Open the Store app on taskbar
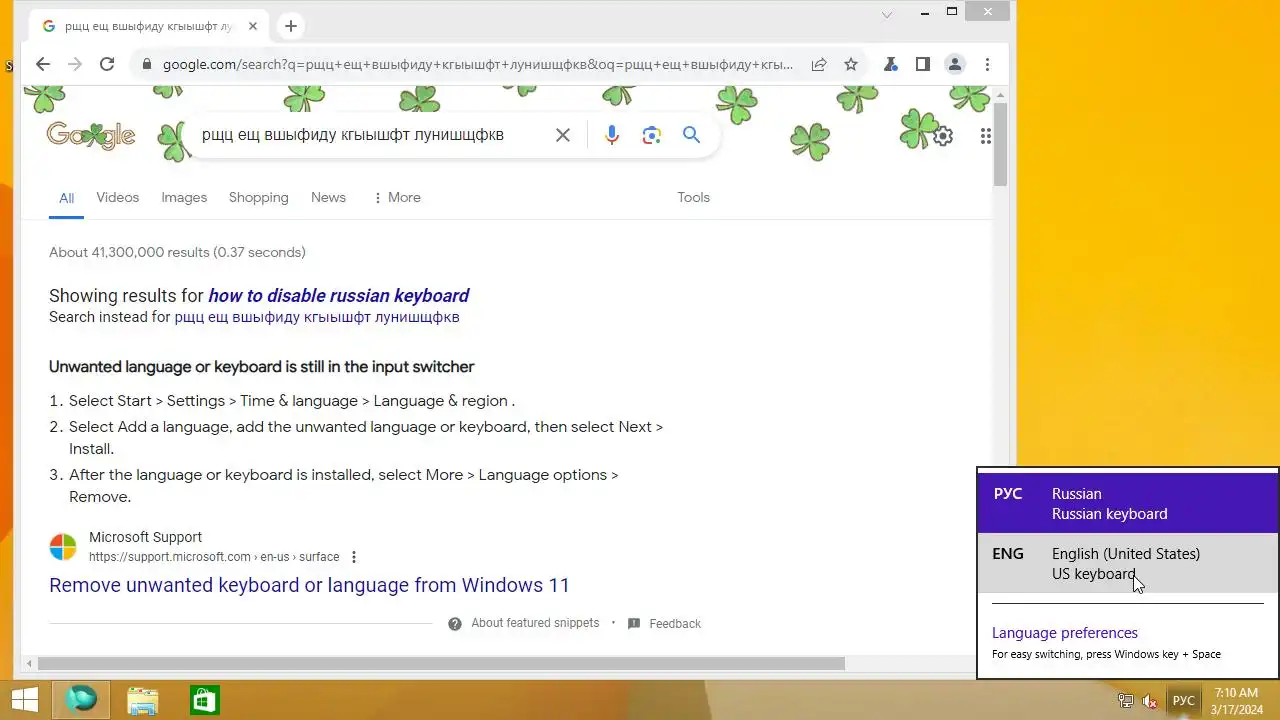The width and height of the screenshot is (1280, 720). (204, 700)
